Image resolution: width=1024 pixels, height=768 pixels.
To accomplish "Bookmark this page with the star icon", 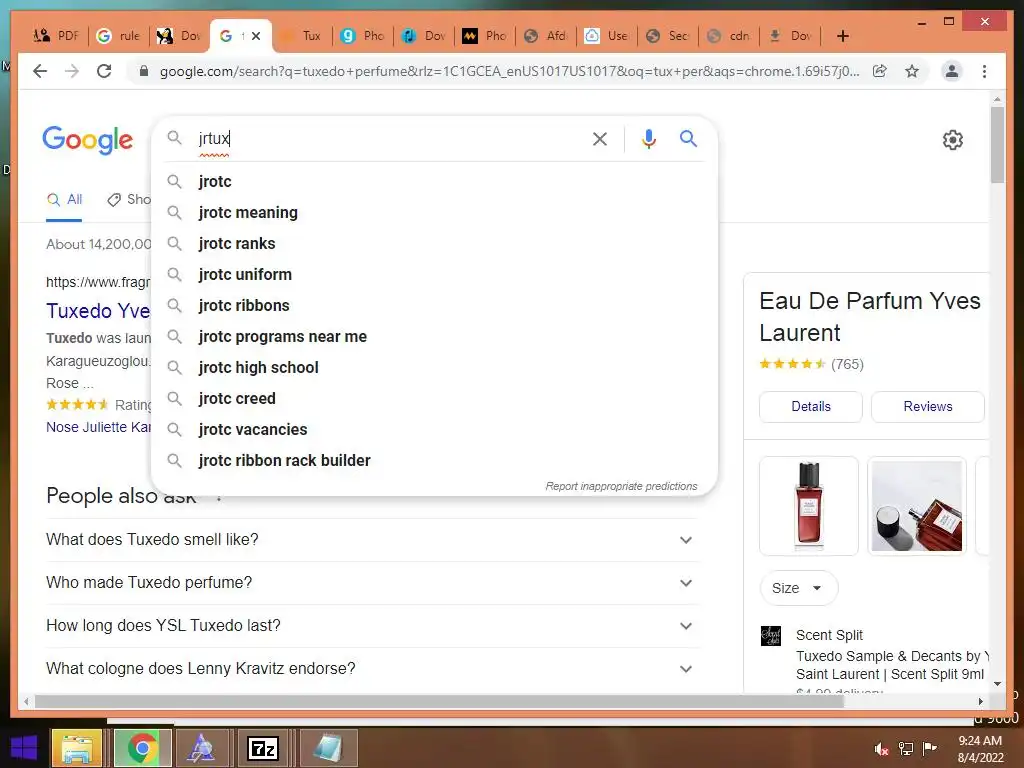I will pos(912,71).
